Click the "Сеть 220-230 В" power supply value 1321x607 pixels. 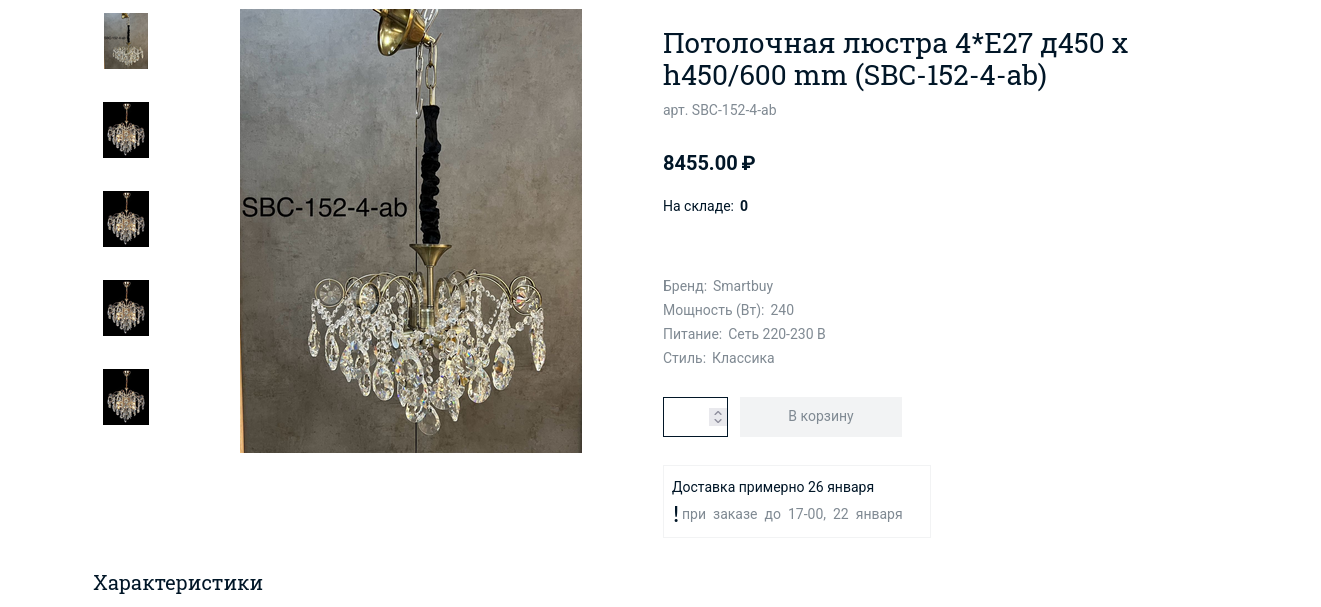(x=777, y=334)
